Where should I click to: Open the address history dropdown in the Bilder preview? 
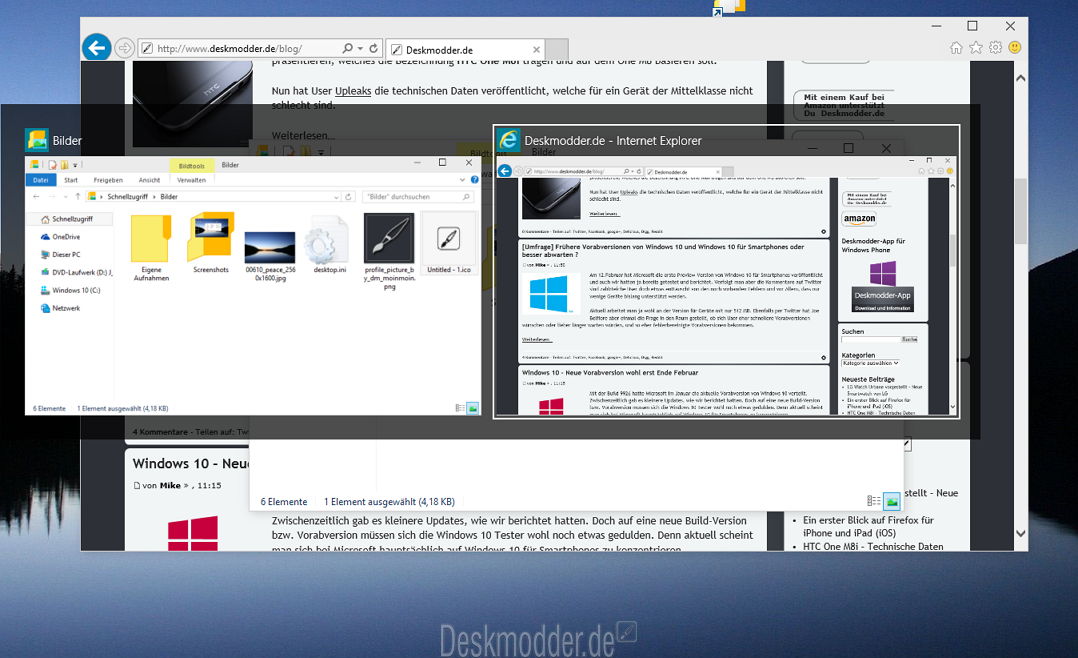pos(336,197)
